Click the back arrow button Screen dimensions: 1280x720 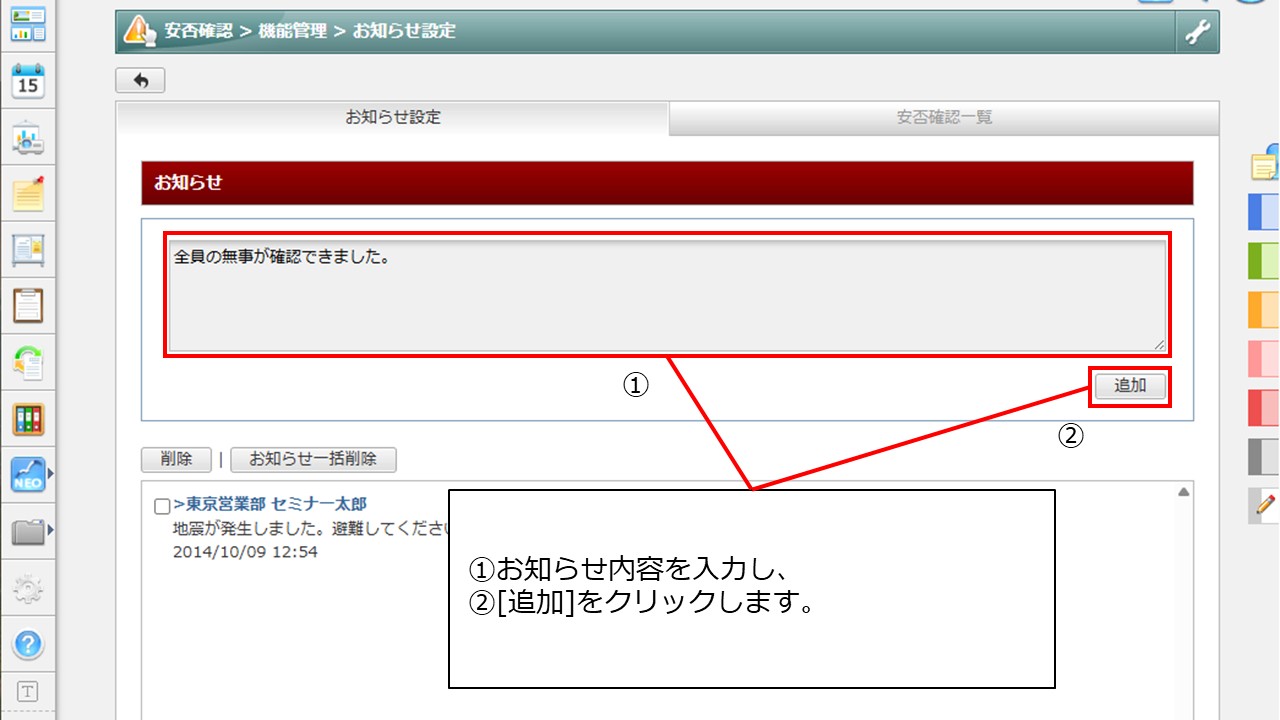(x=141, y=81)
